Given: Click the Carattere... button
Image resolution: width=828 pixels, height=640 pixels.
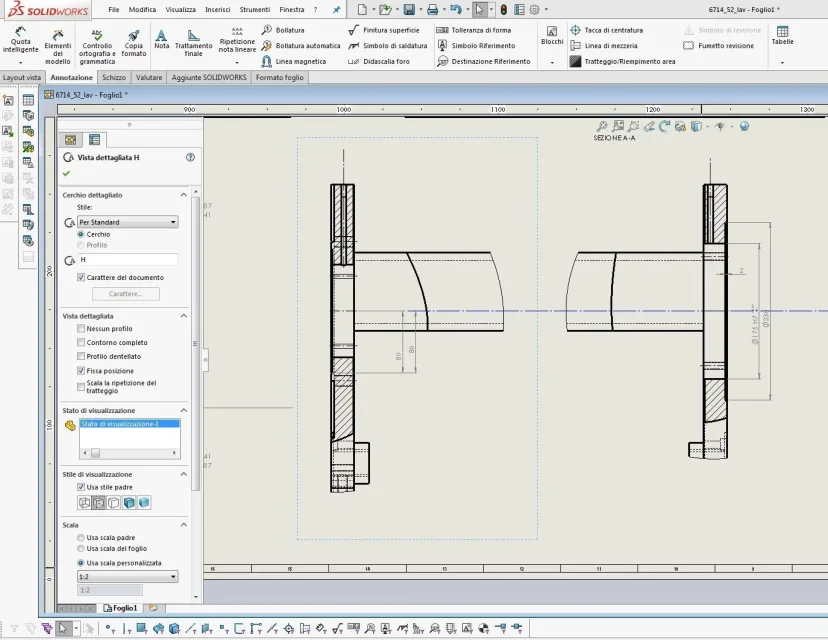Looking at the screenshot, I should tap(126, 294).
